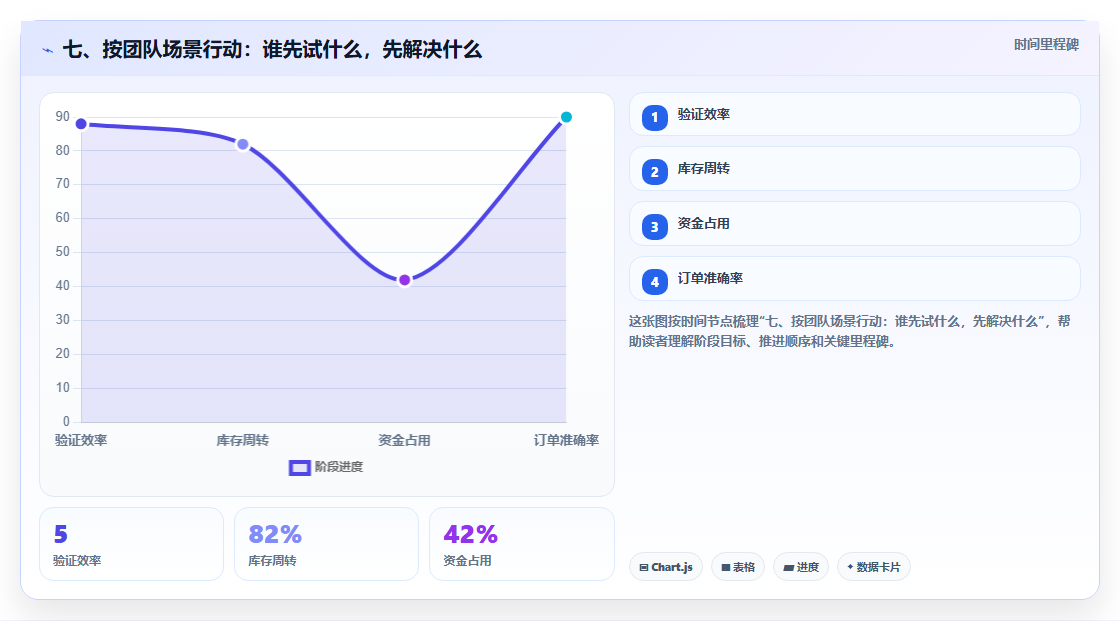Open the 资金占用 milestone row
Screen dimensions: 1120x621
click(x=854, y=224)
